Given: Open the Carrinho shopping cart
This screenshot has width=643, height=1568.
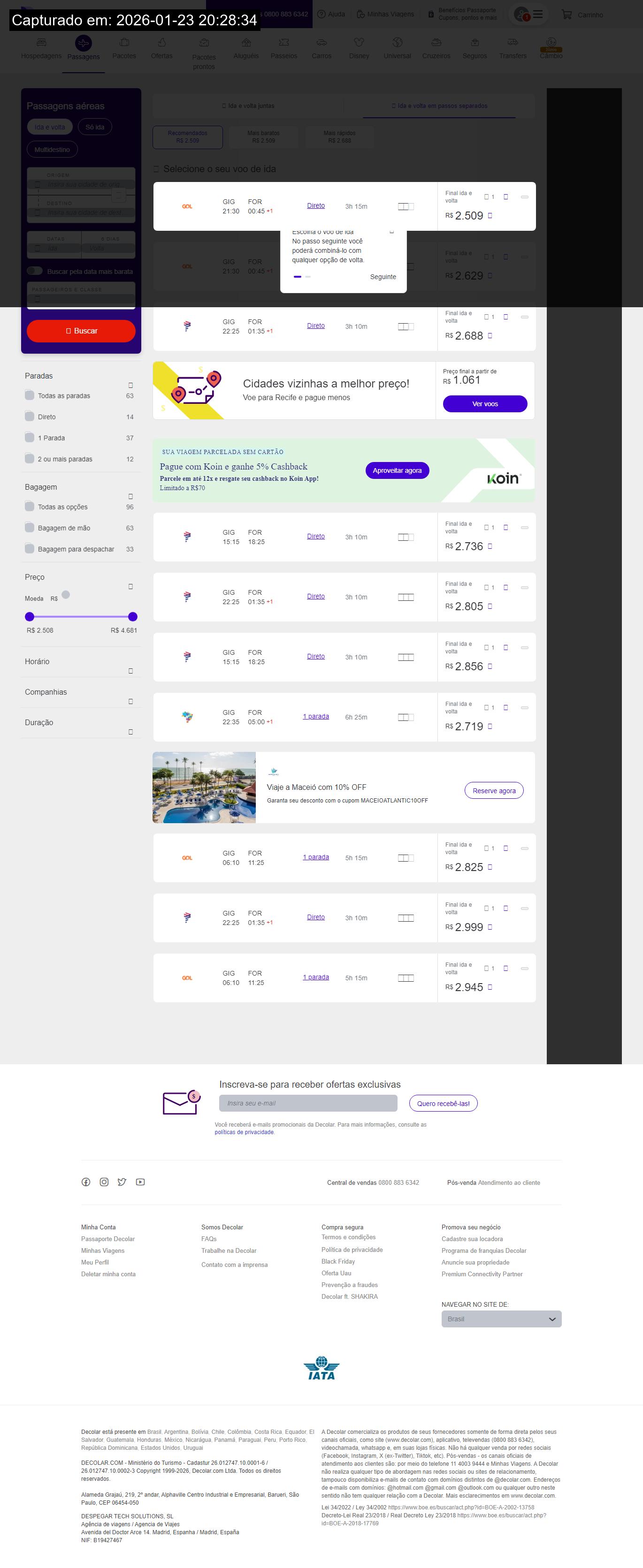Looking at the screenshot, I should [582, 15].
